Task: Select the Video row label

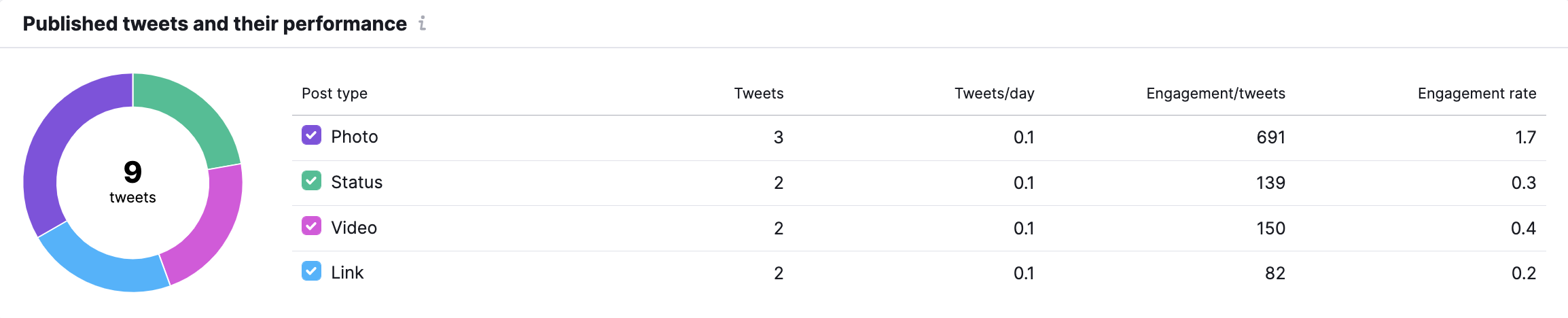Action: (354, 228)
